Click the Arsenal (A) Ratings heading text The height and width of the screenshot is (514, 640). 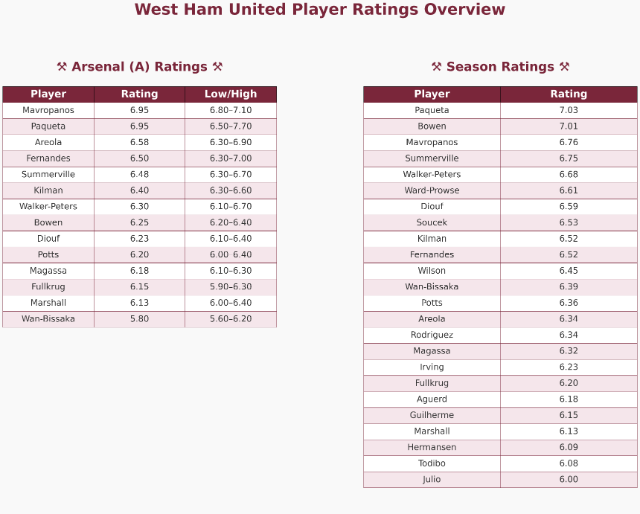(x=139, y=67)
